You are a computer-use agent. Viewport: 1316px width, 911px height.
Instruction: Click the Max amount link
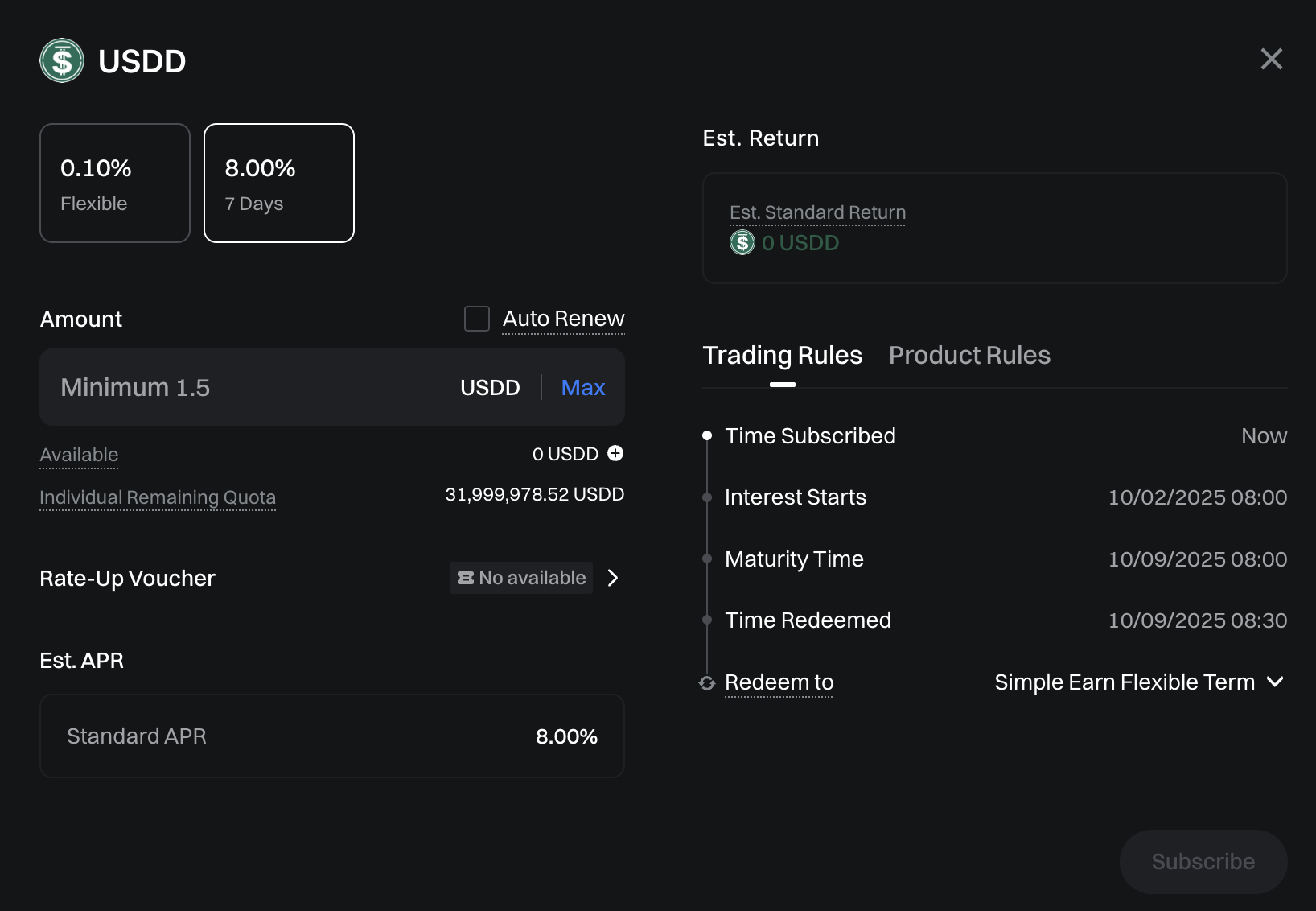pyautogui.click(x=582, y=387)
